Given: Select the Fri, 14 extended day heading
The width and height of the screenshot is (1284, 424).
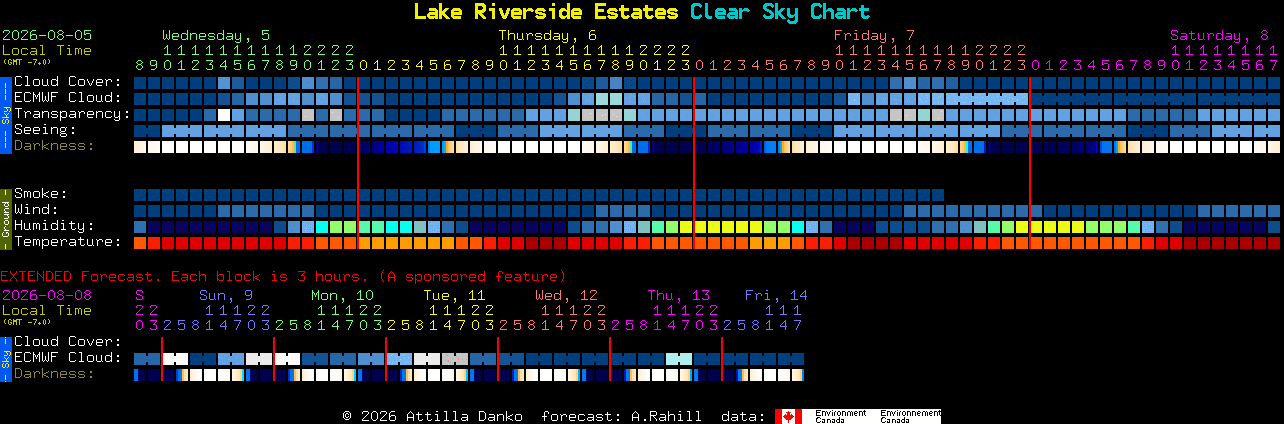Looking at the screenshot, I should pyautogui.click(x=776, y=295).
